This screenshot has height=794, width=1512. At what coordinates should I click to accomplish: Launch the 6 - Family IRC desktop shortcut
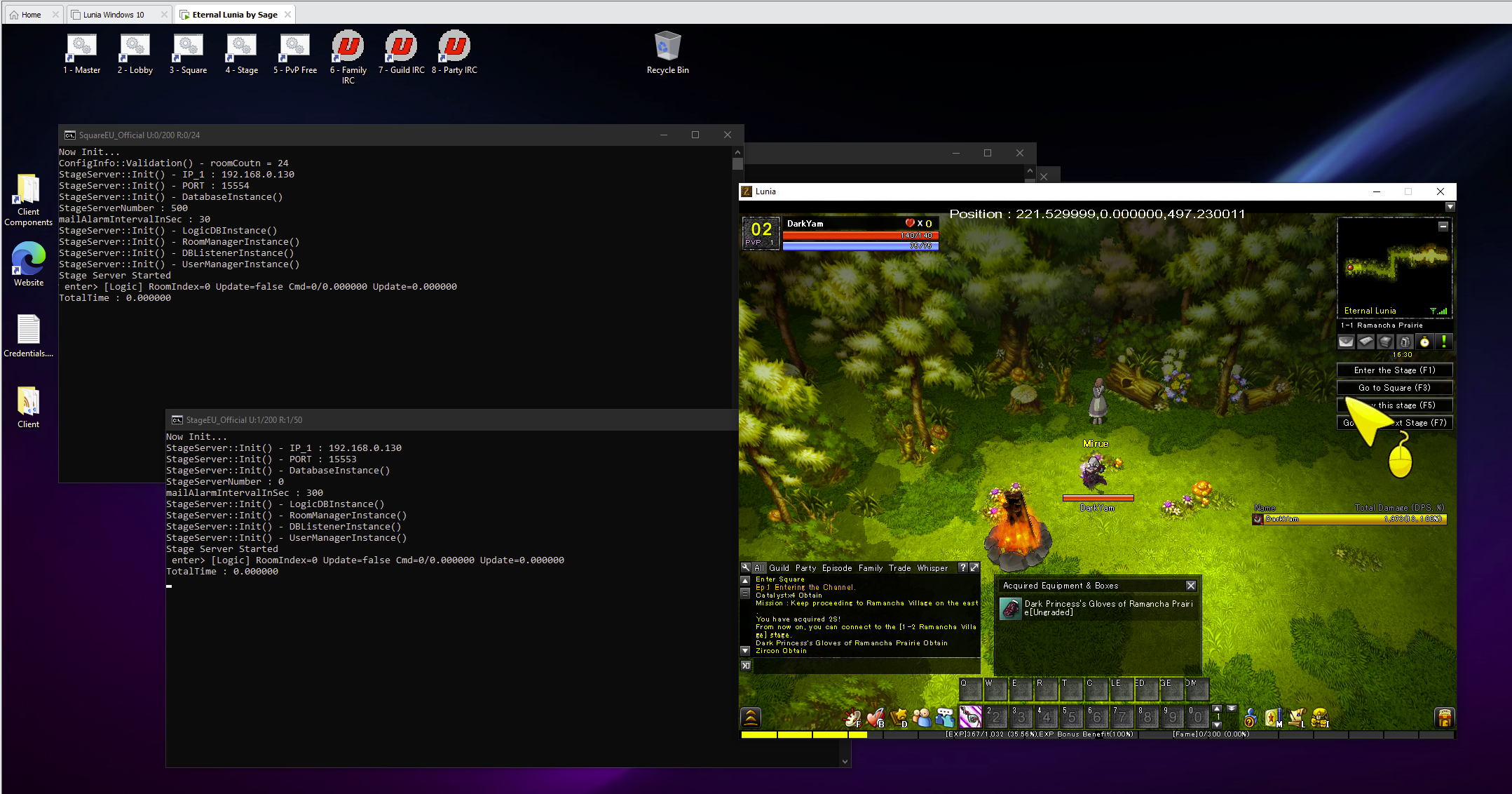pos(348,58)
